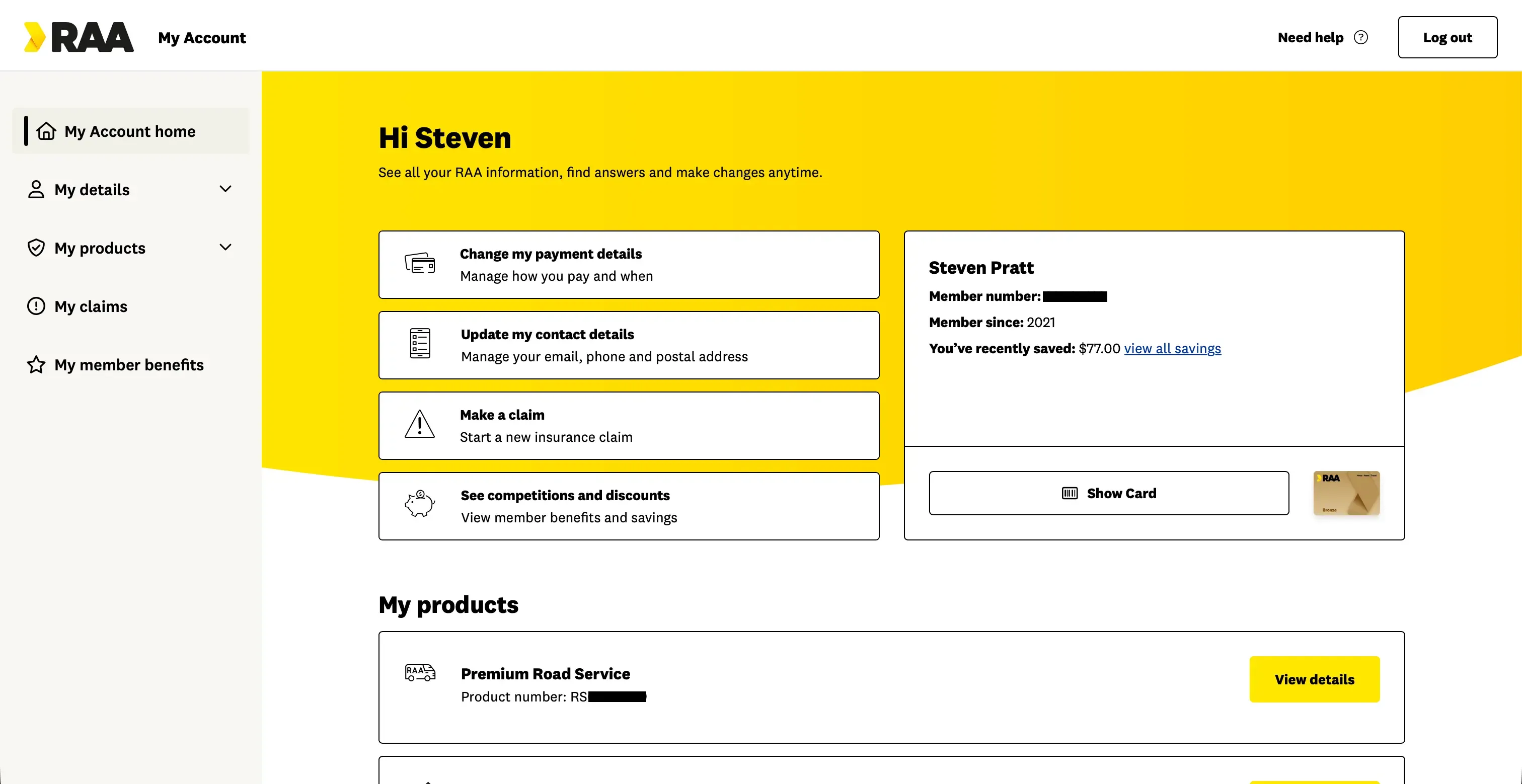Click the warning triangle claim icon

[419, 424]
